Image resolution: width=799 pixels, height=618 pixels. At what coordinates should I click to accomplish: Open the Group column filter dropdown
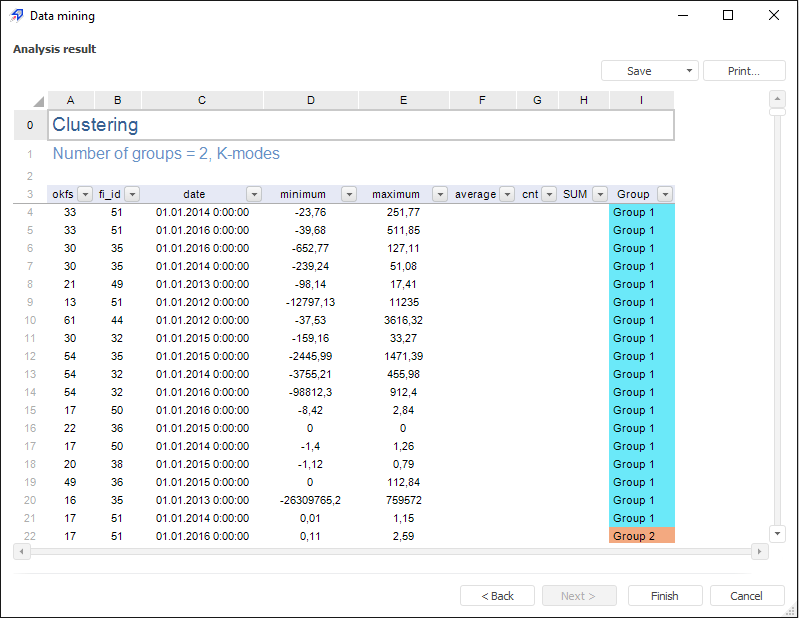coord(665,194)
